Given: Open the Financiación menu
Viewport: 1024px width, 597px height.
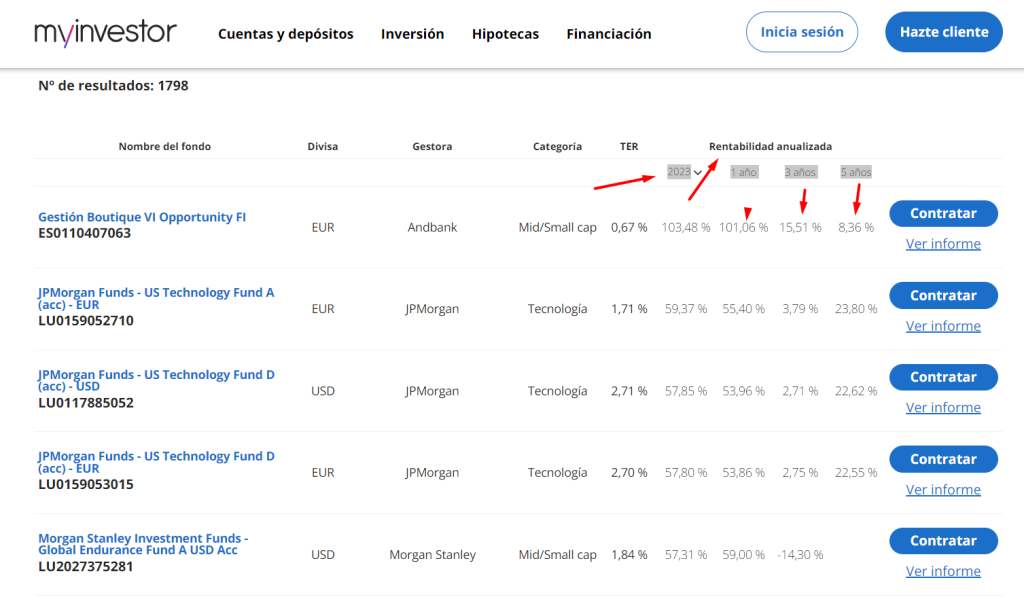Looking at the screenshot, I should [x=609, y=34].
